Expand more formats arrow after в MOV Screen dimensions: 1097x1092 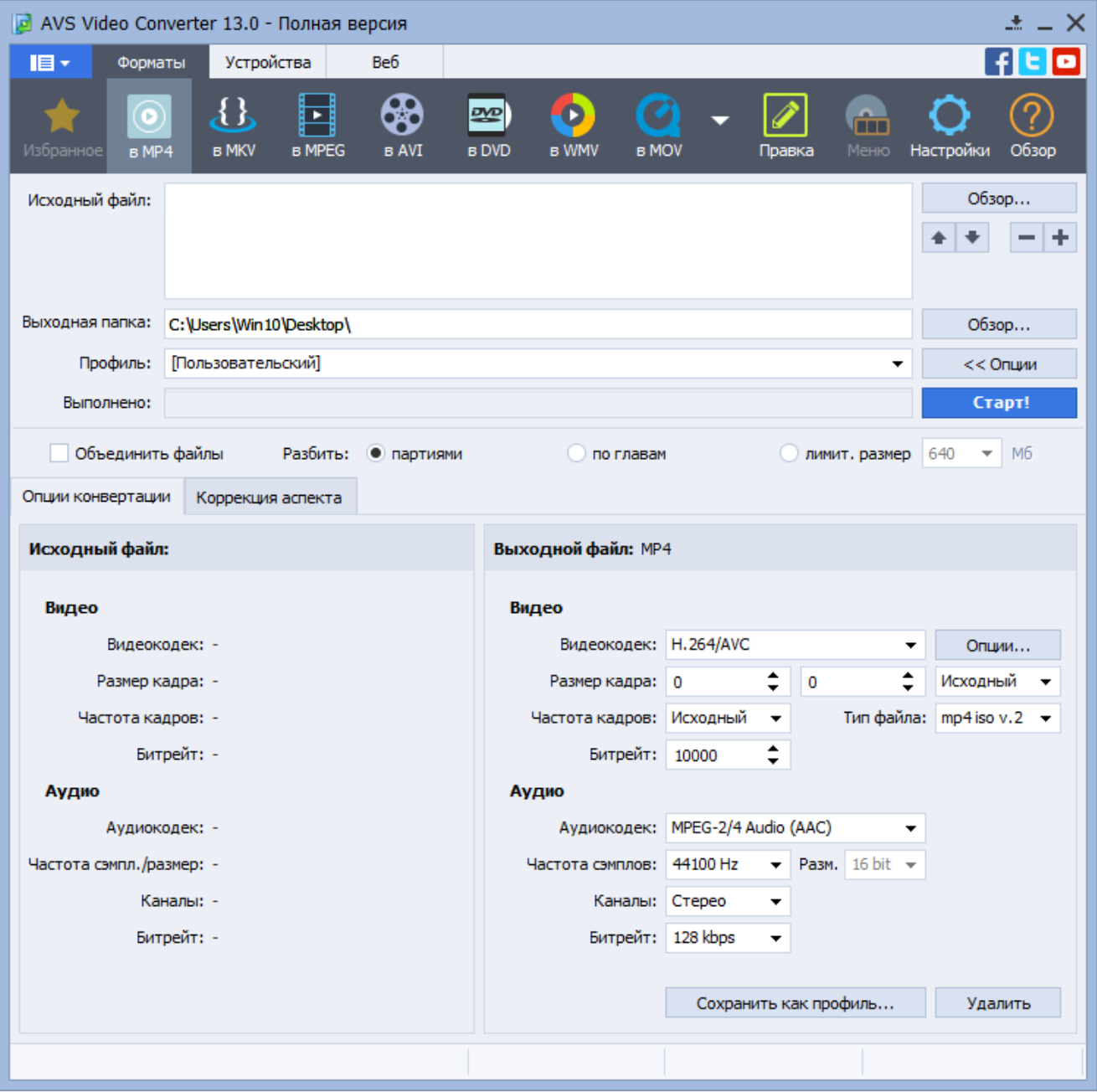720,121
